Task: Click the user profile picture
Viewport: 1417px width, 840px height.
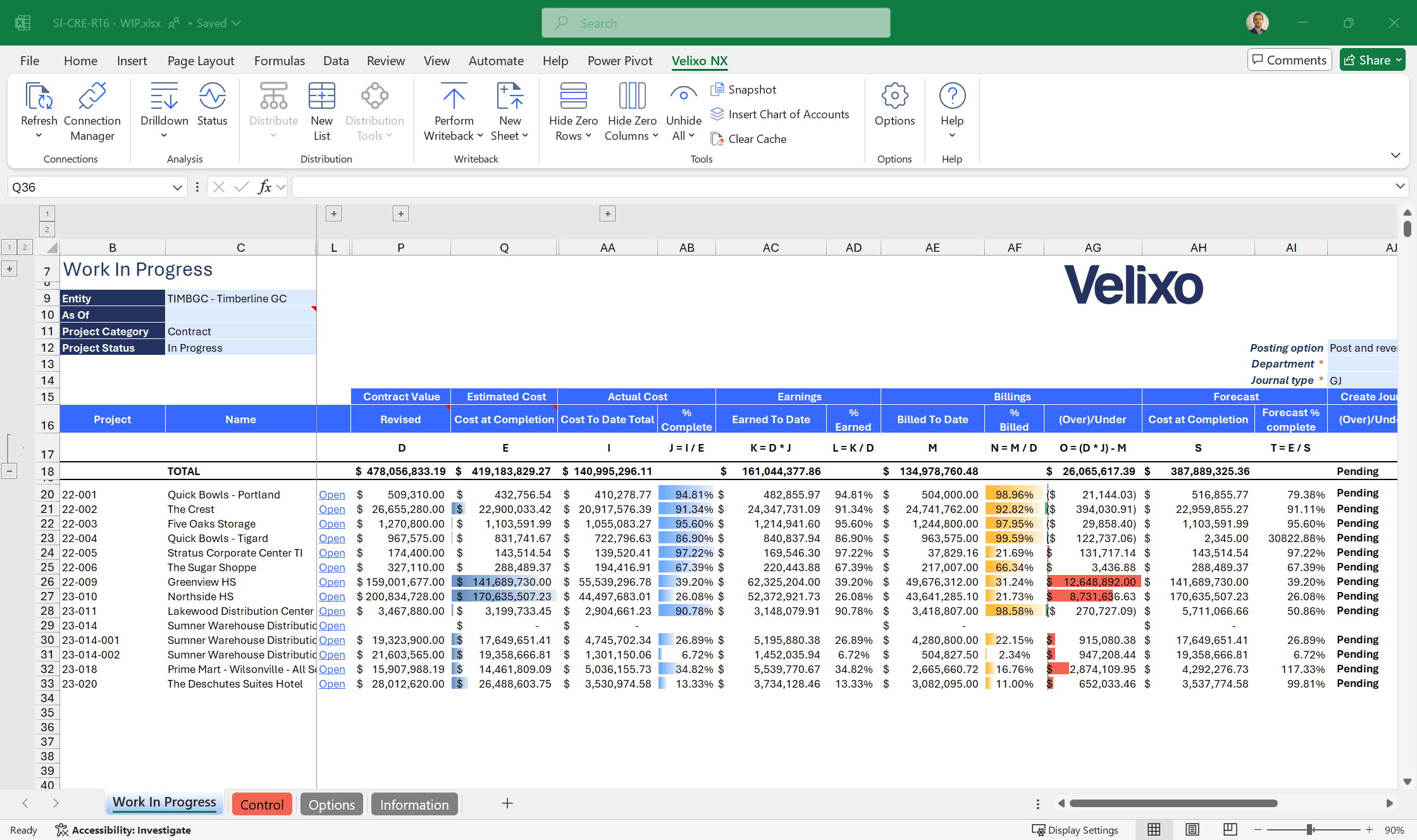Action: (1258, 23)
